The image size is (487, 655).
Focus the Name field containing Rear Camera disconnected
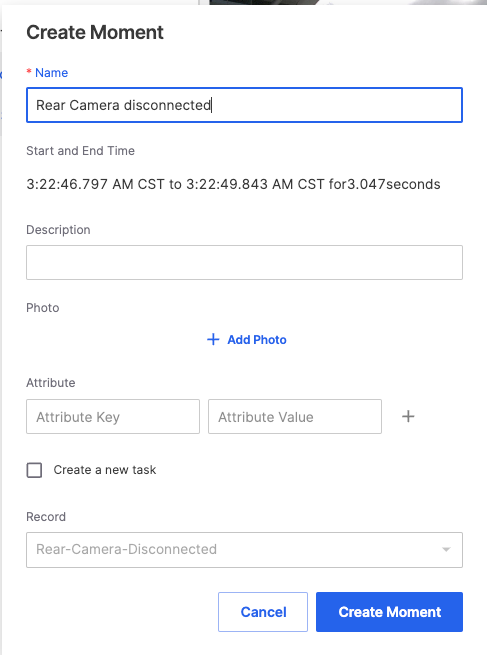pyautogui.click(x=244, y=105)
